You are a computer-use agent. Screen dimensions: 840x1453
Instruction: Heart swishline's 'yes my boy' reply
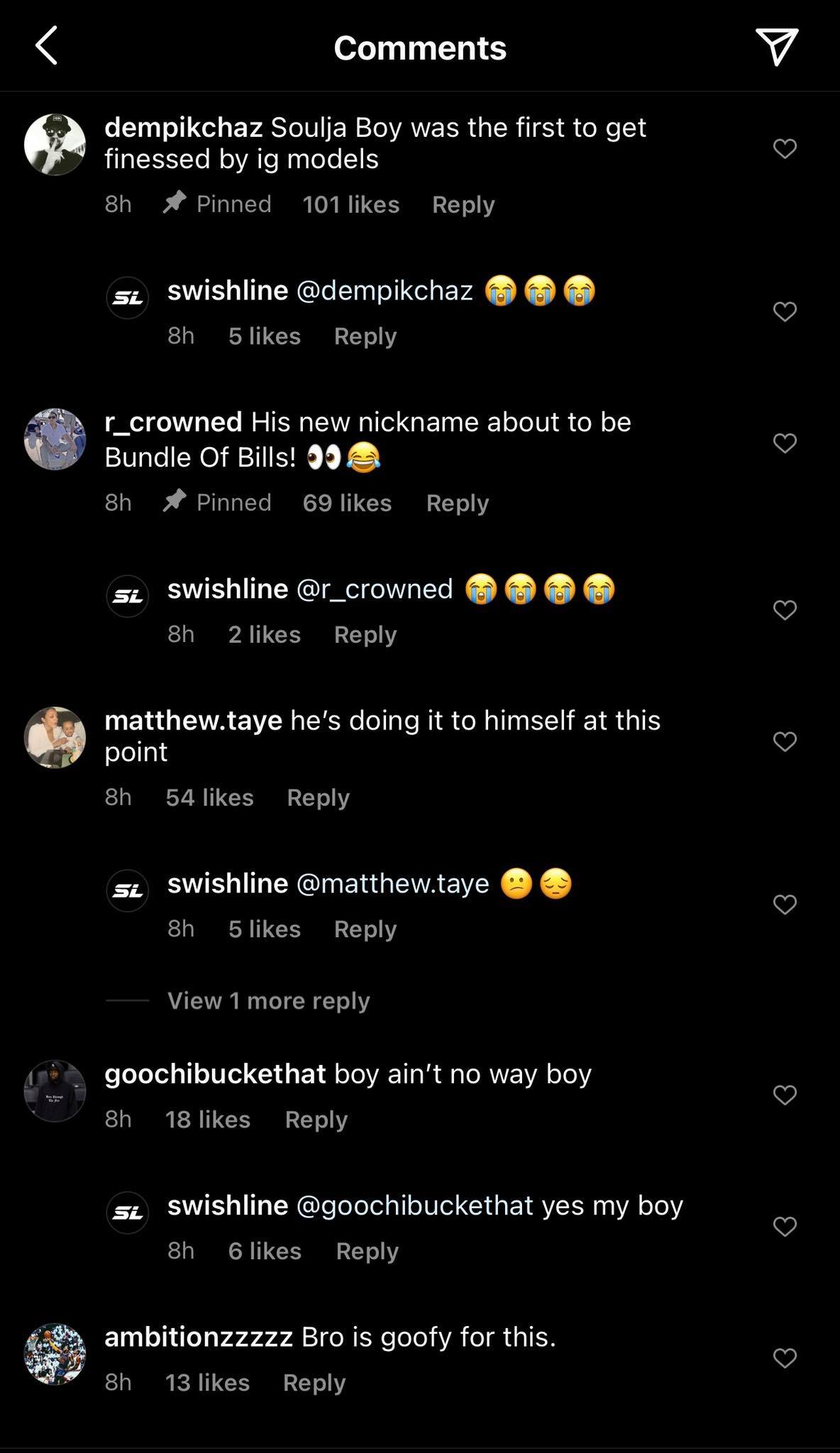coord(784,1226)
